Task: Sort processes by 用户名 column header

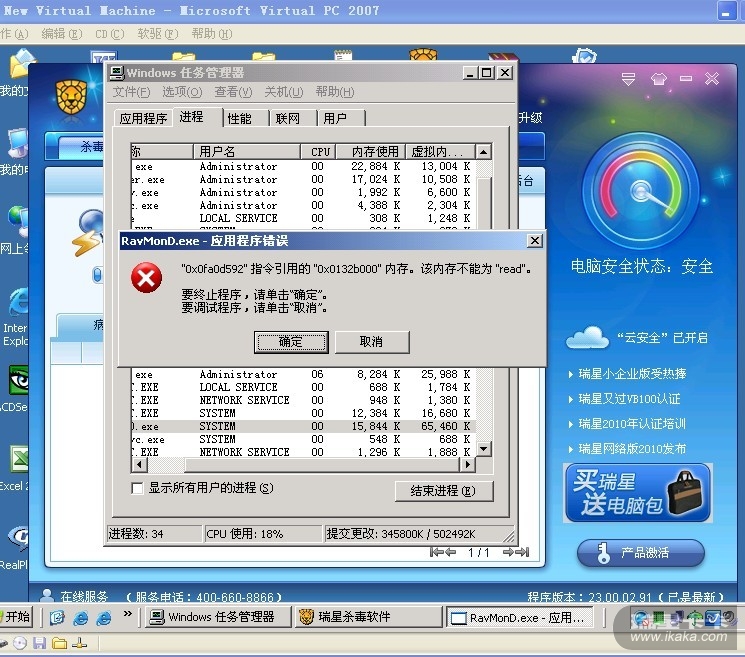Action: (247, 152)
